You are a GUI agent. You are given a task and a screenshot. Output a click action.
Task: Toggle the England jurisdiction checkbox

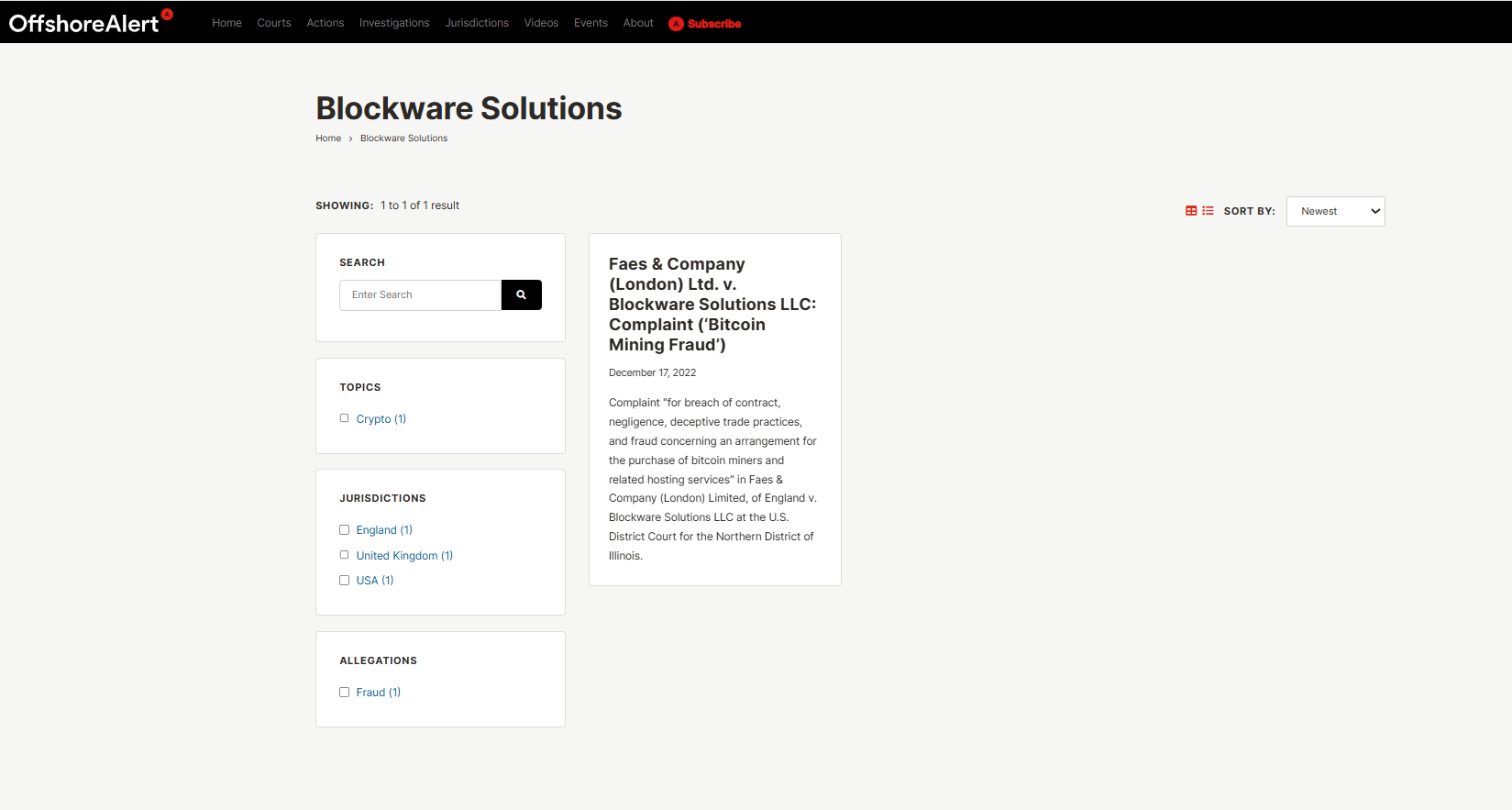pyautogui.click(x=345, y=530)
